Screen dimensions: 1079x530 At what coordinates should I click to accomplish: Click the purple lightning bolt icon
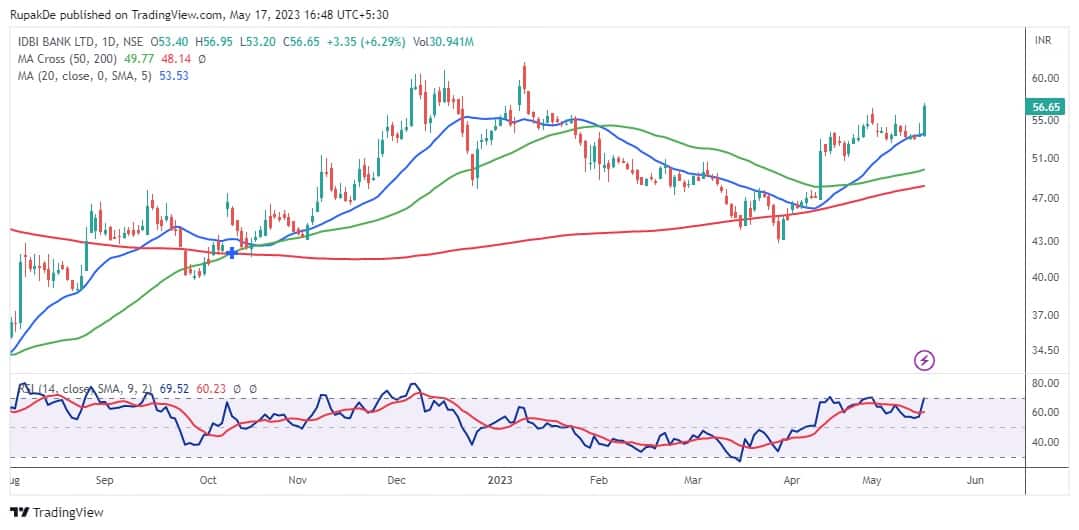tap(925, 360)
